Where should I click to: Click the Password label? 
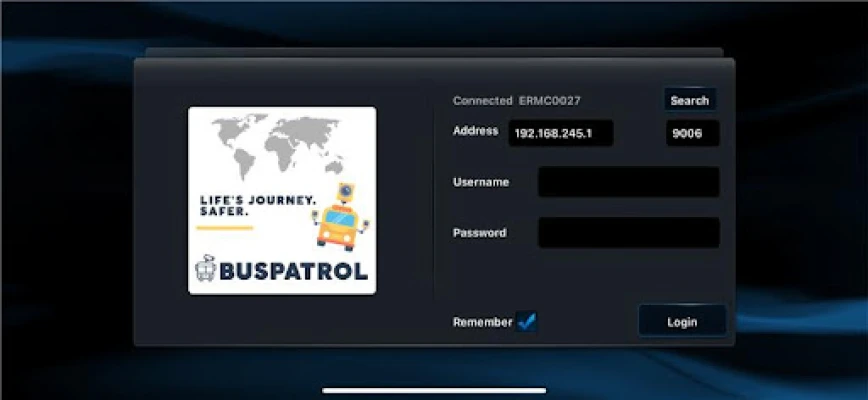click(479, 233)
